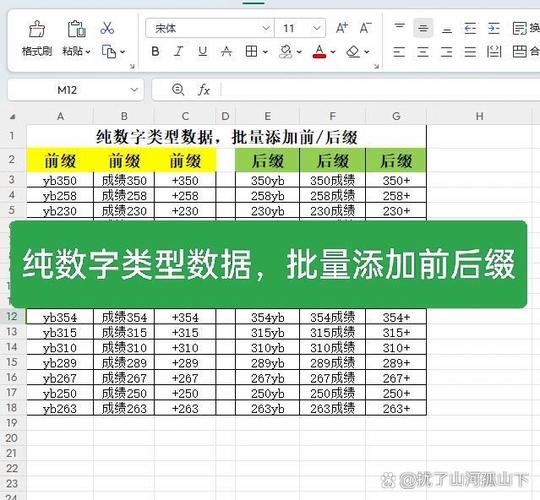Click cell 315成绩
This screenshot has height=500, width=540.
332,332
